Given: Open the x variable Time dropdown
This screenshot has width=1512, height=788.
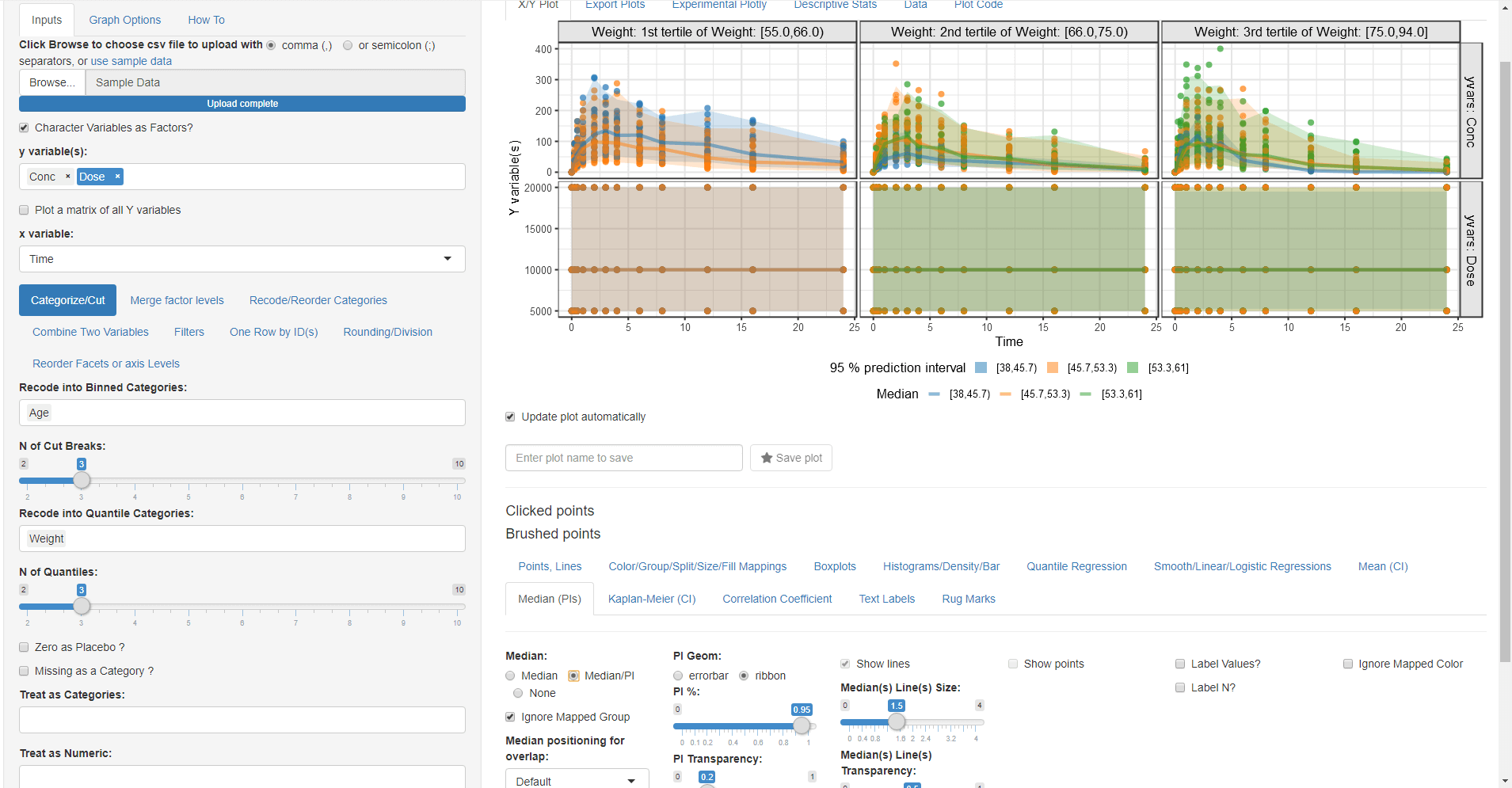Looking at the screenshot, I should [242, 259].
